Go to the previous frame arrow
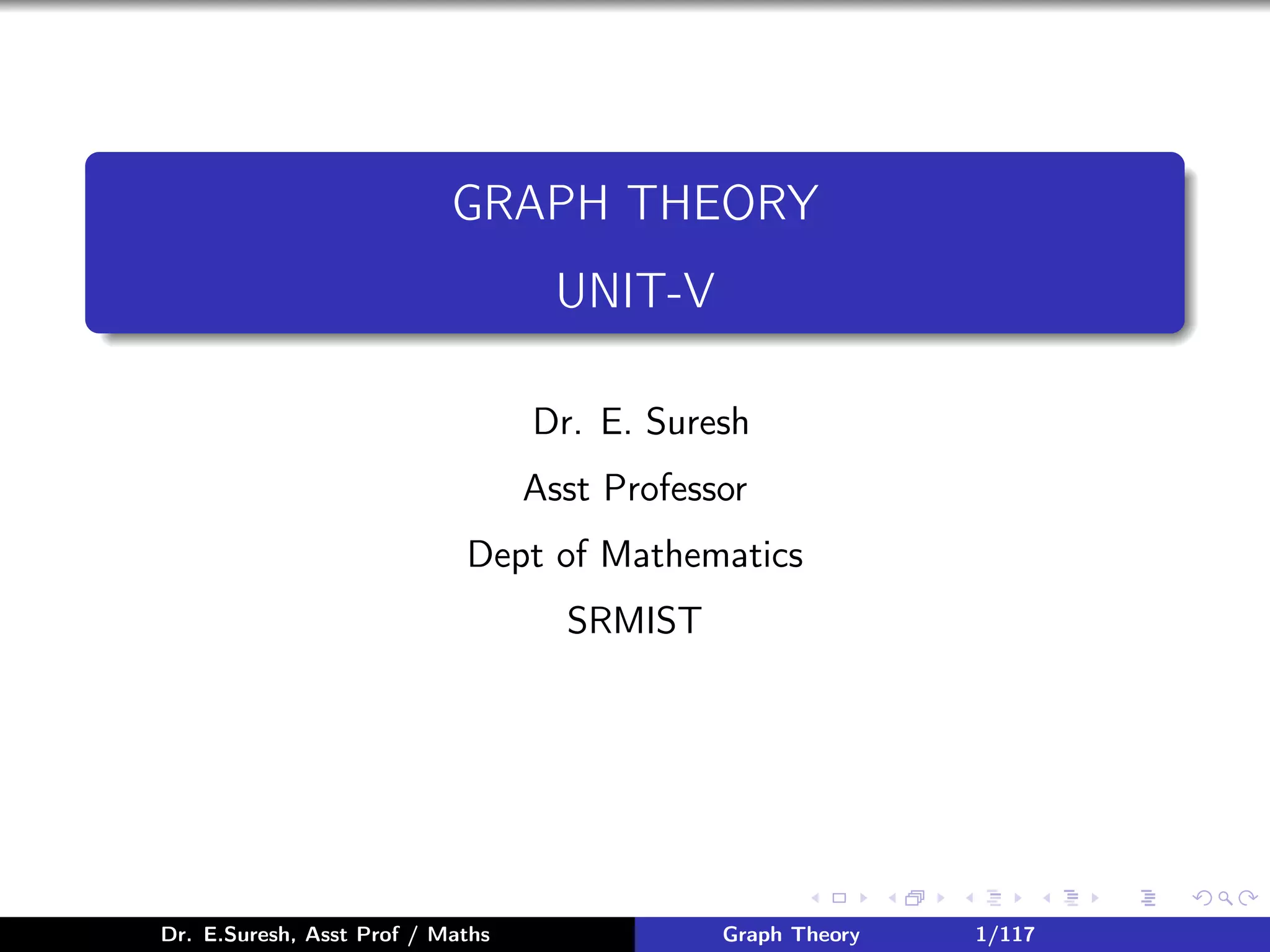Screen dimensions: 1270x952 [892, 898]
